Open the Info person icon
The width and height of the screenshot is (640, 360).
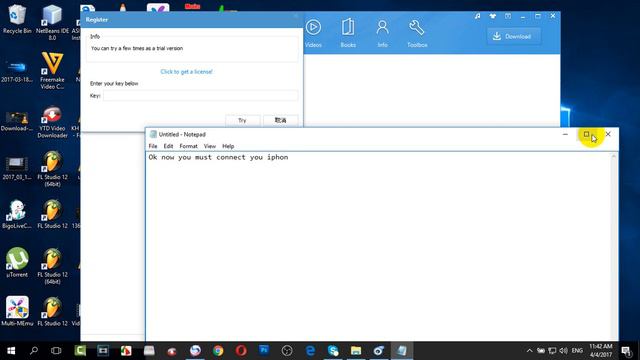(x=382, y=33)
